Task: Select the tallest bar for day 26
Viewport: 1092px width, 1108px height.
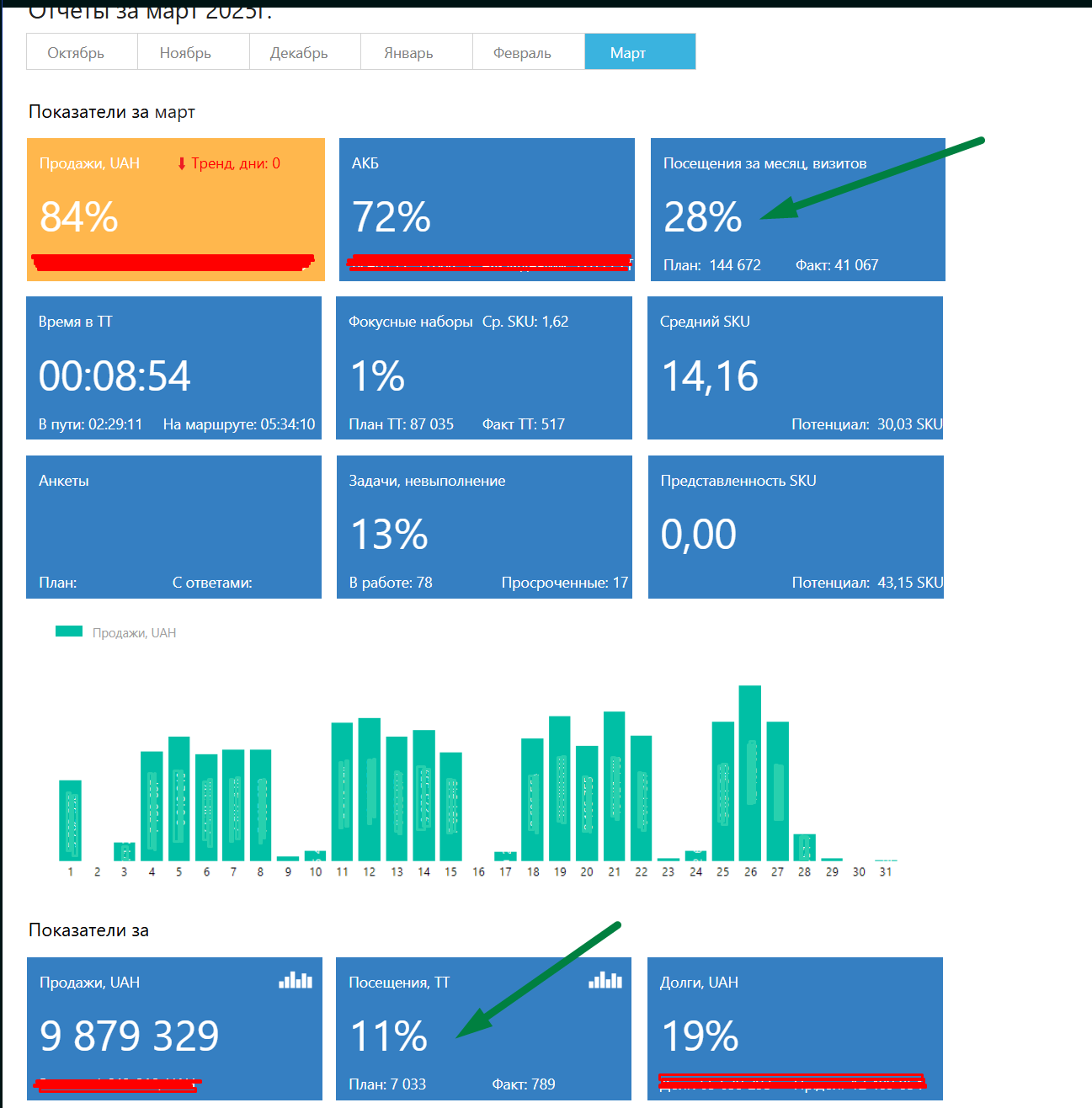Action: (x=750, y=773)
